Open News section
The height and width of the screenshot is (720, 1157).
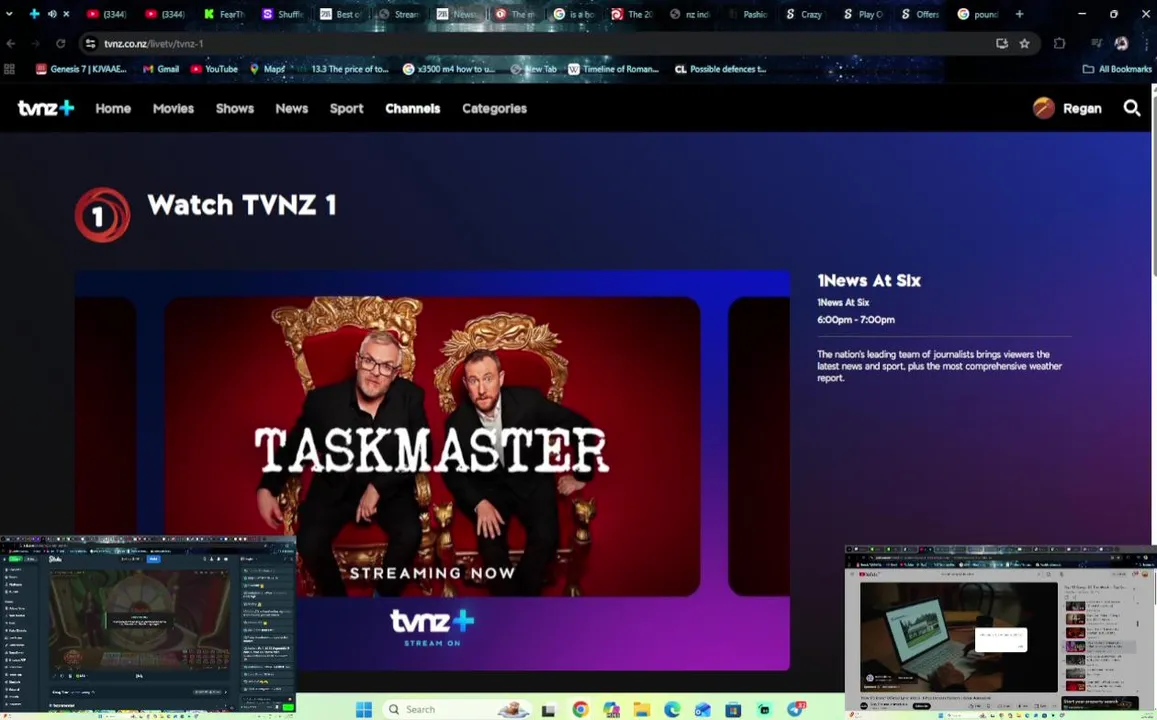[291, 108]
